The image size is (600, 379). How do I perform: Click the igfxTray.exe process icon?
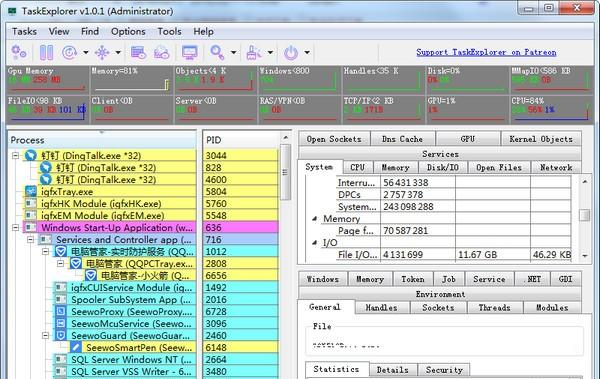[x=31, y=191]
